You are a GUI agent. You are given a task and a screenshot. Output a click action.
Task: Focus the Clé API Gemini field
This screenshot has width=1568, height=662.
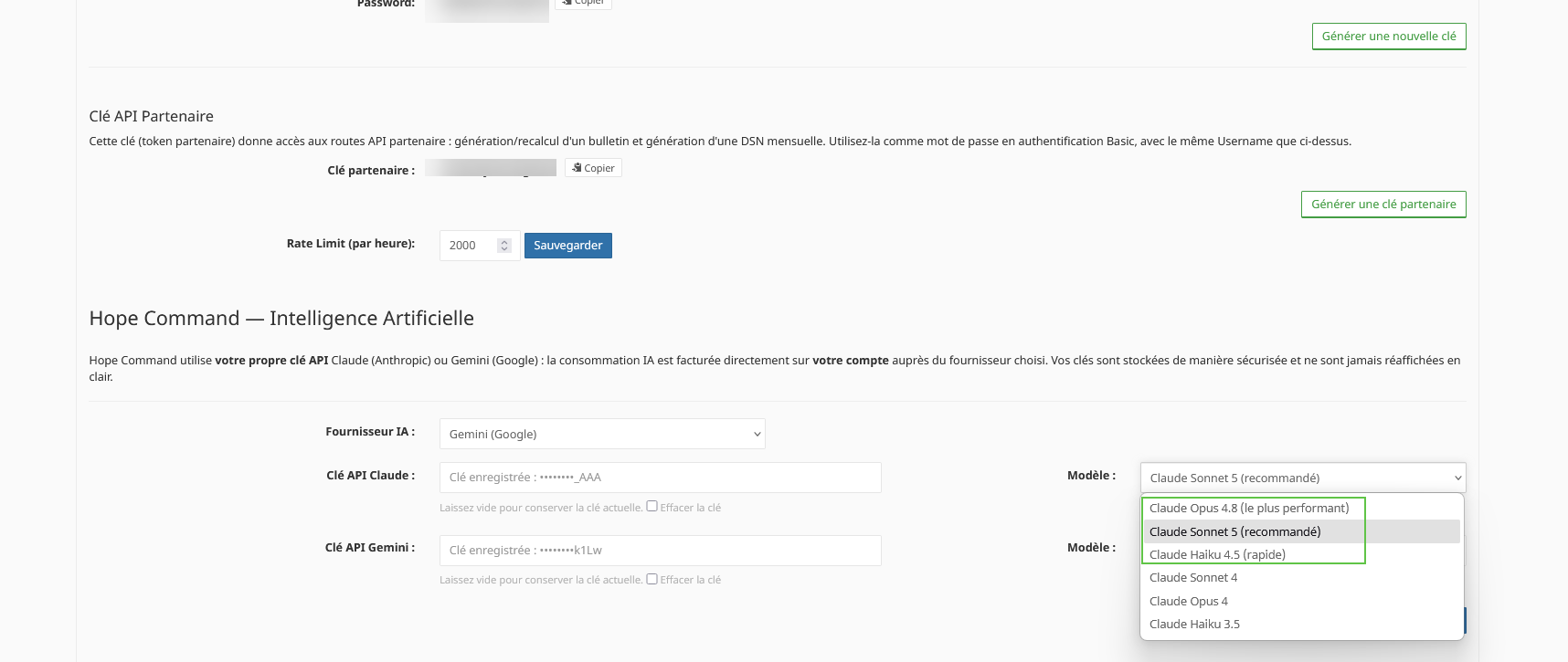661,551
